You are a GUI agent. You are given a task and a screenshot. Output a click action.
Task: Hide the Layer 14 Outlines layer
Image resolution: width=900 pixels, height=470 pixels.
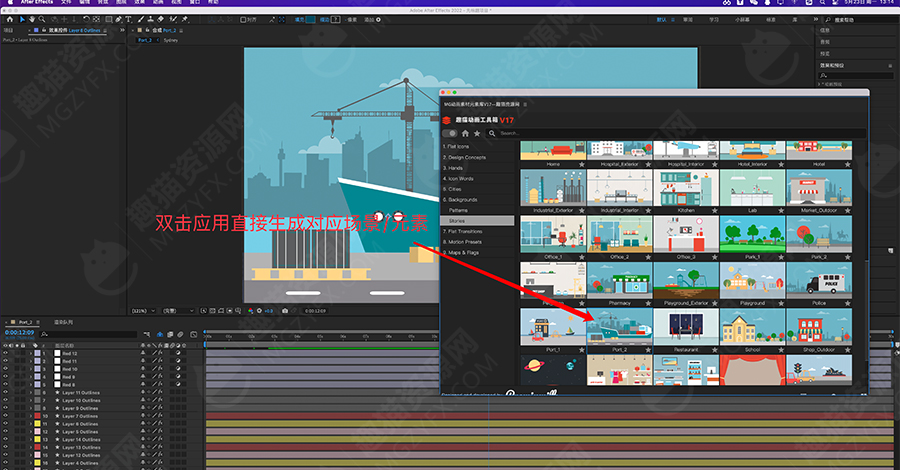[6, 440]
